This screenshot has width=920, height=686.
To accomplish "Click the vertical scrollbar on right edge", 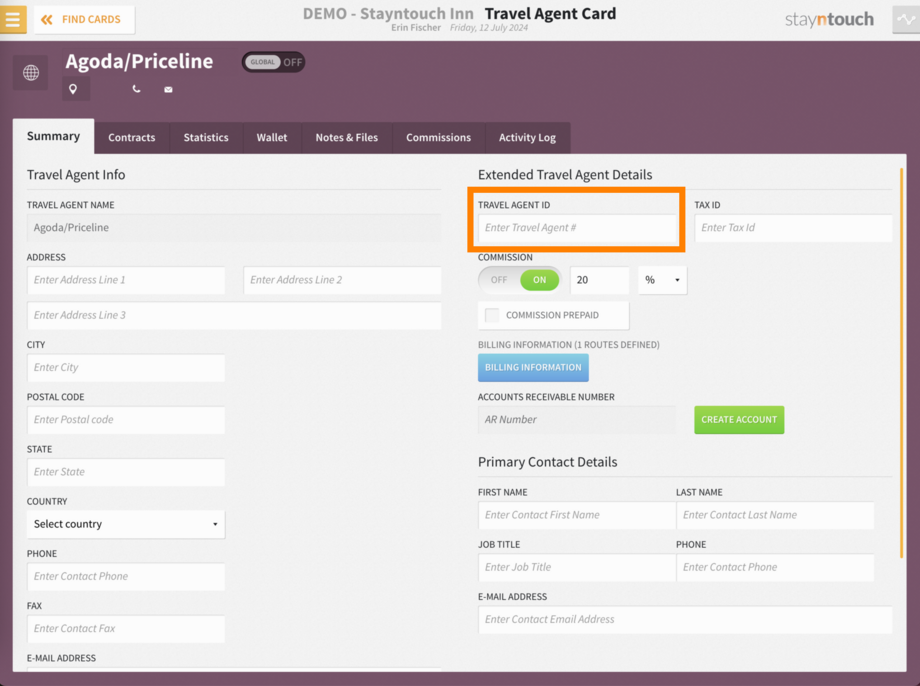I will 902,363.
